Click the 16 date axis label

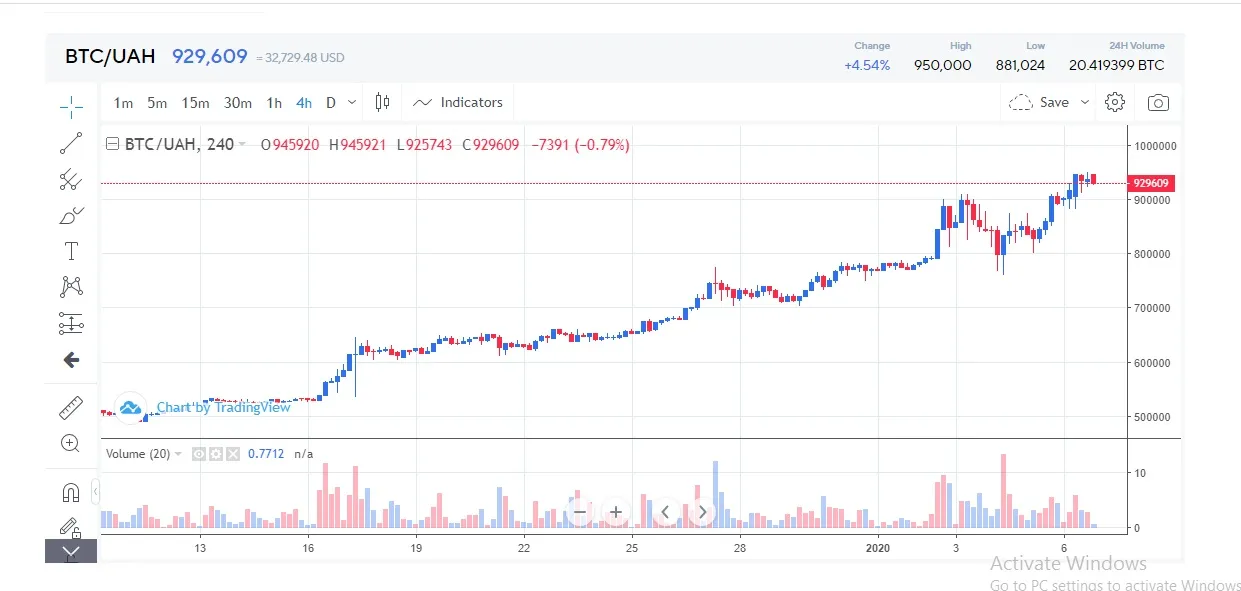[x=308, y=548]
